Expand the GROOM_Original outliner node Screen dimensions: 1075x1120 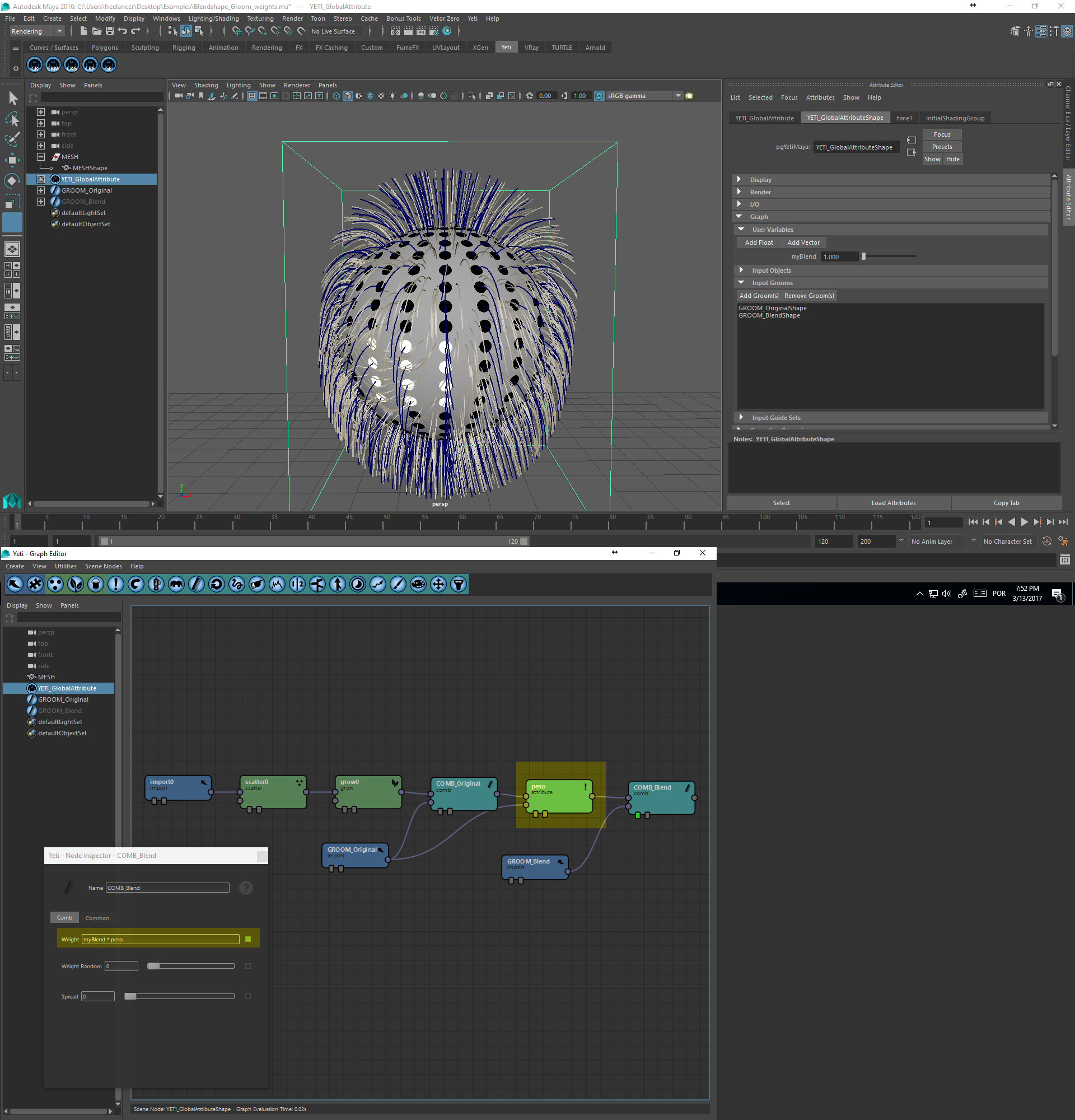point(40,190)
